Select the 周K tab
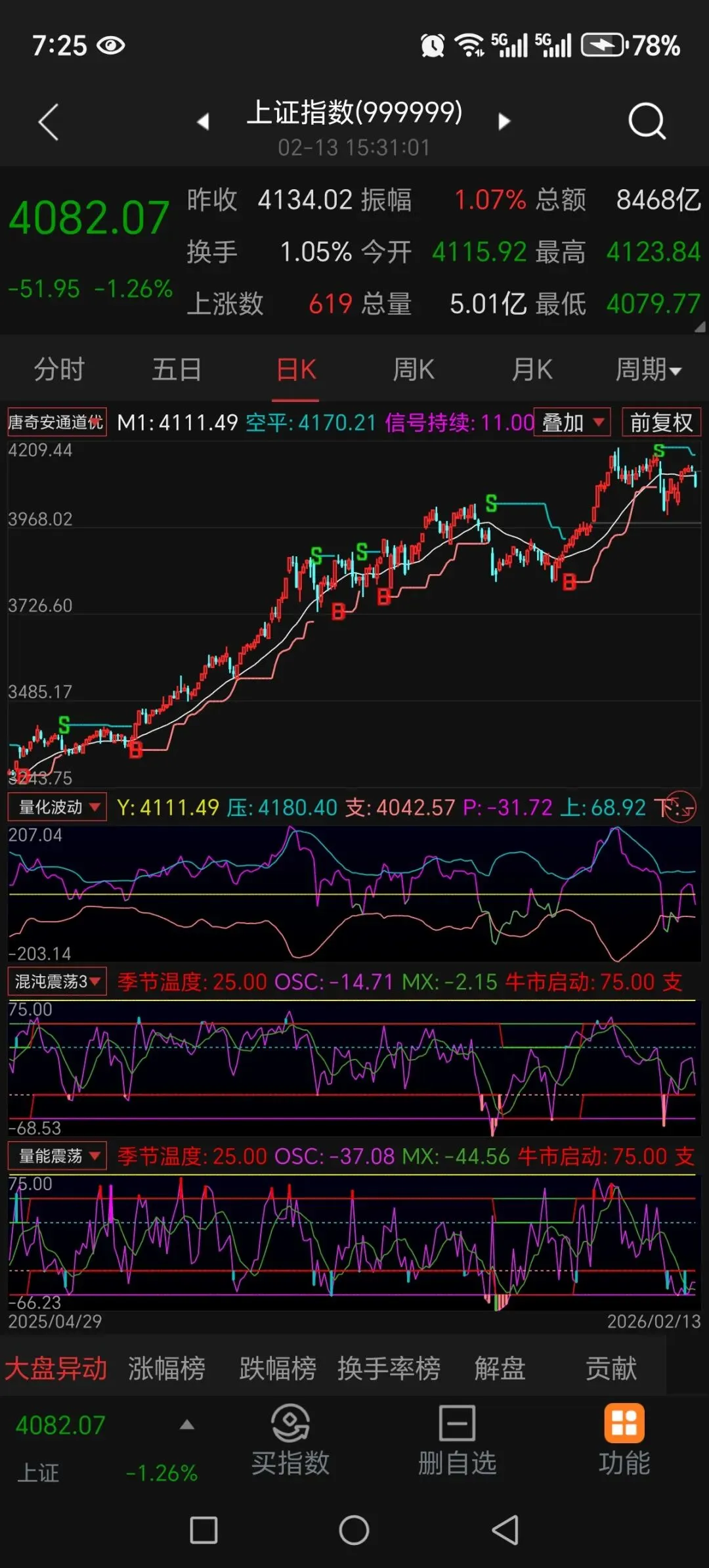The image size is (709, 1568). click(414, 369)
